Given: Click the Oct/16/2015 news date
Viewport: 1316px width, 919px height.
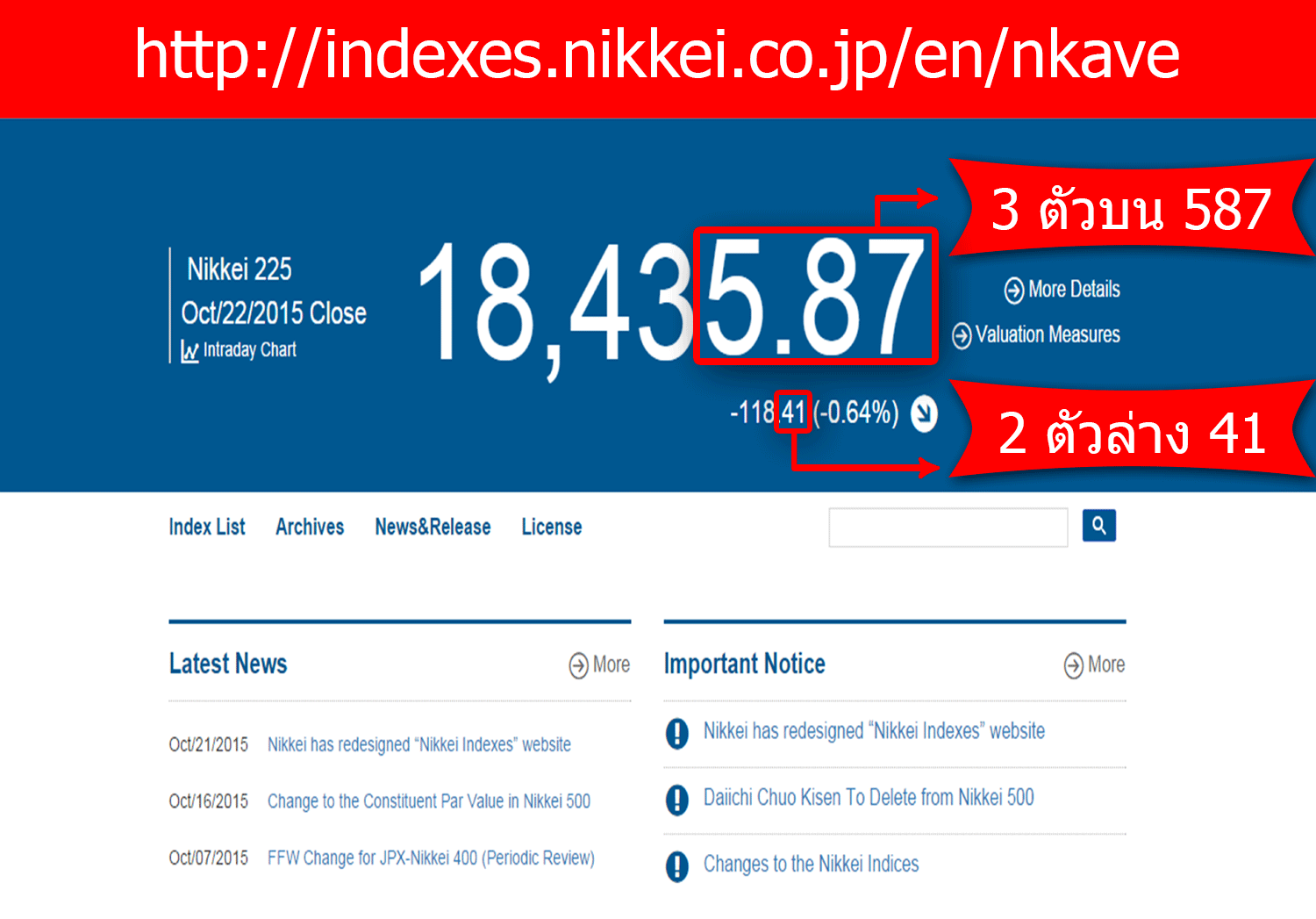Looking at the screenshot, I should [x=209, y=801].
